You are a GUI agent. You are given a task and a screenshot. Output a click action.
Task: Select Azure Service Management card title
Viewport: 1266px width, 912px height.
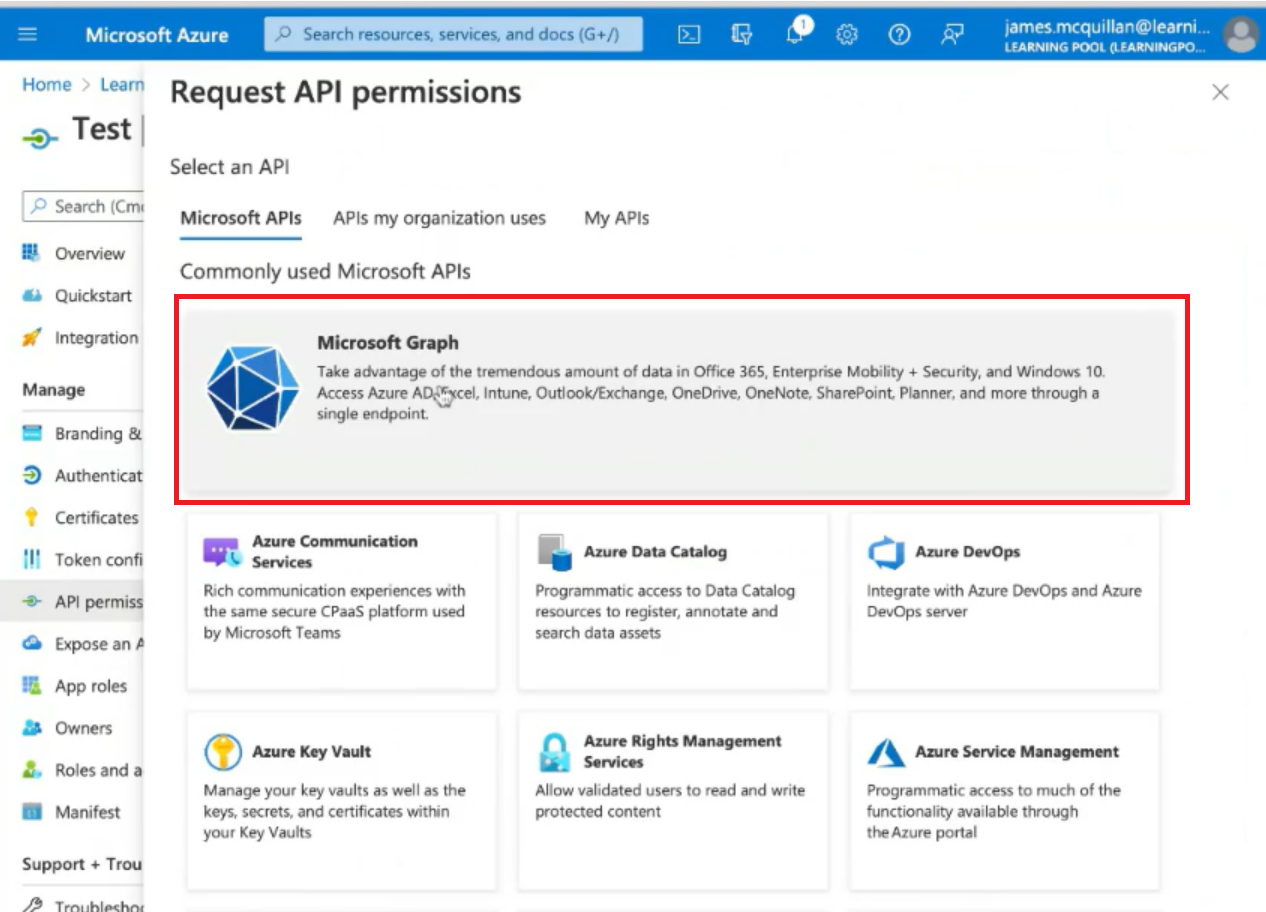(x=1017, y=751)
